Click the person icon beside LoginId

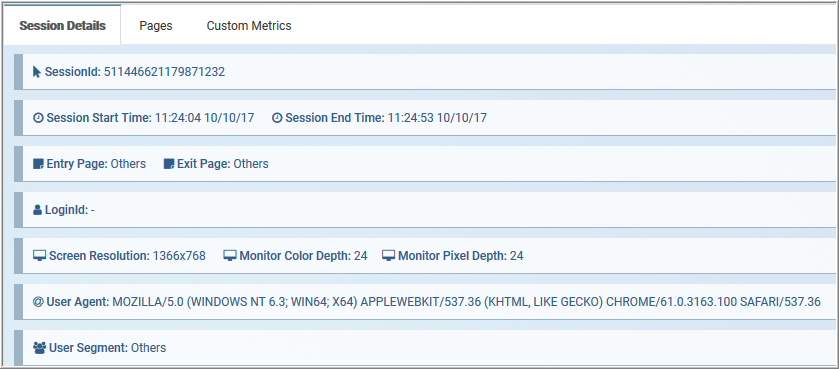(37, 210)
